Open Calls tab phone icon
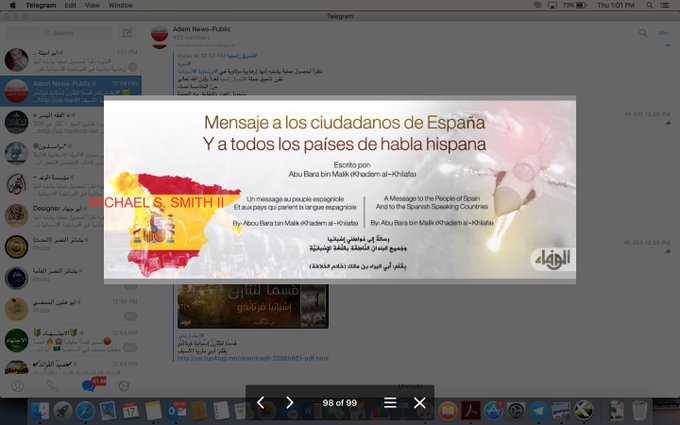Screen dimensions: 680x425 [53, 386]
